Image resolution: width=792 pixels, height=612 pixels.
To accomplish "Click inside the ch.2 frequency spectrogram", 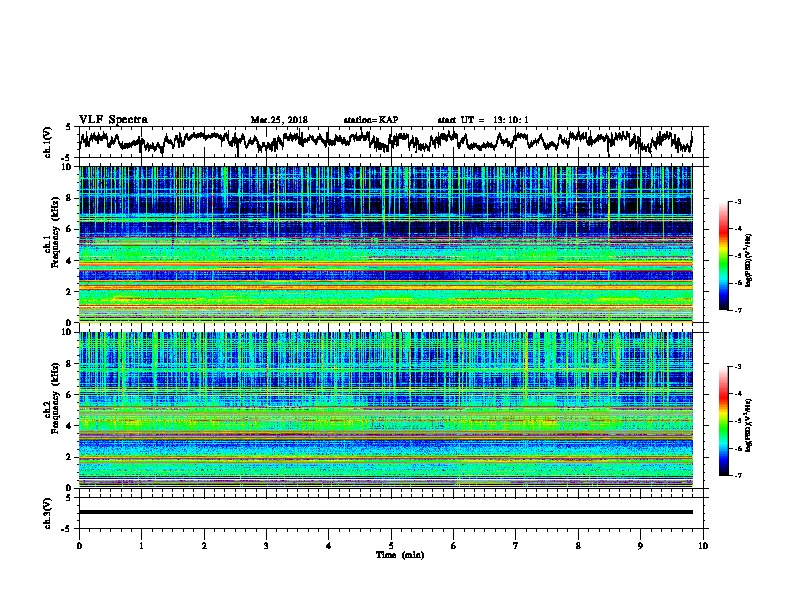I will 385,409.
